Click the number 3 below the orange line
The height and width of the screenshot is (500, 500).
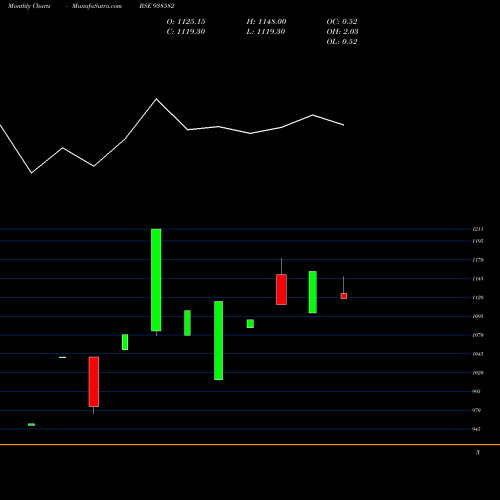(478, 452)
